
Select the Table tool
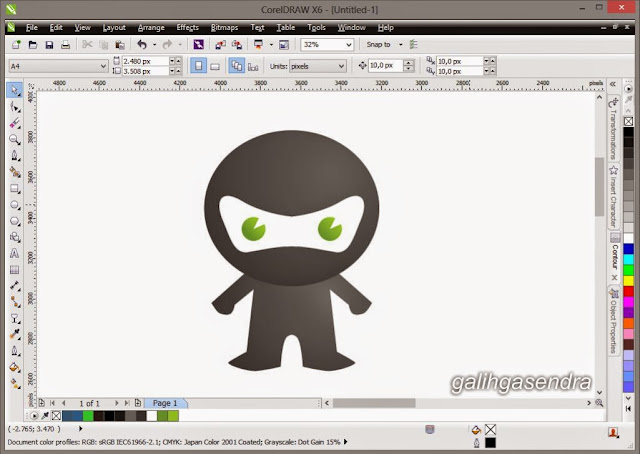(14, 269)
